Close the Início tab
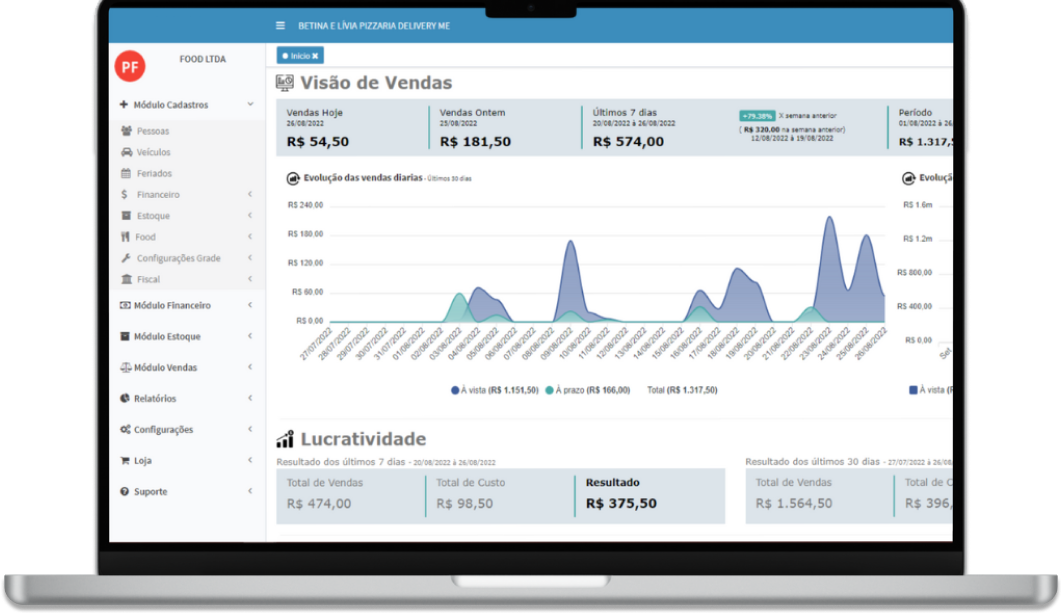 click(x=315, y=56)
